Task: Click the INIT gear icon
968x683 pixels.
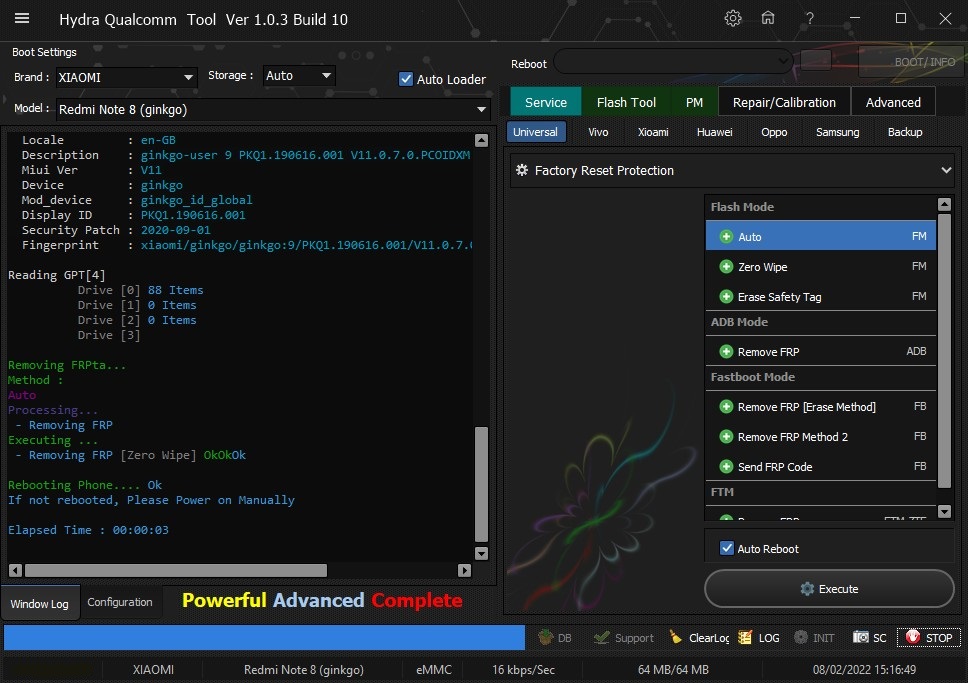Action: [801, 637]
